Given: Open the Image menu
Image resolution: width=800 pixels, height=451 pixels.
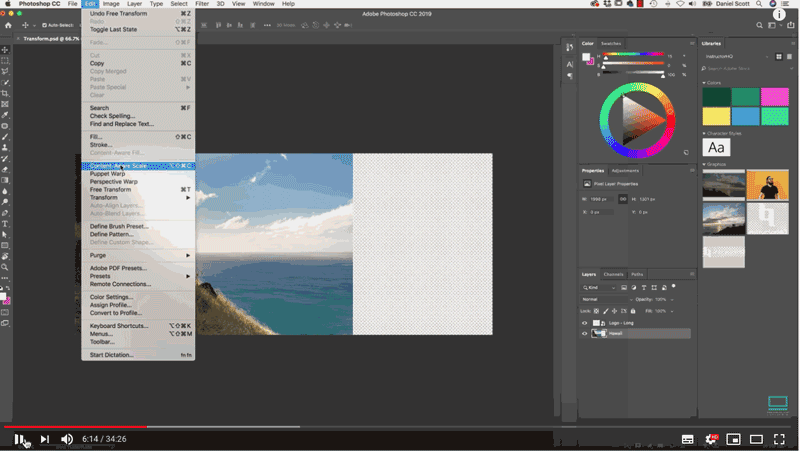Looking at the screenshot, I should pos(111,4).
